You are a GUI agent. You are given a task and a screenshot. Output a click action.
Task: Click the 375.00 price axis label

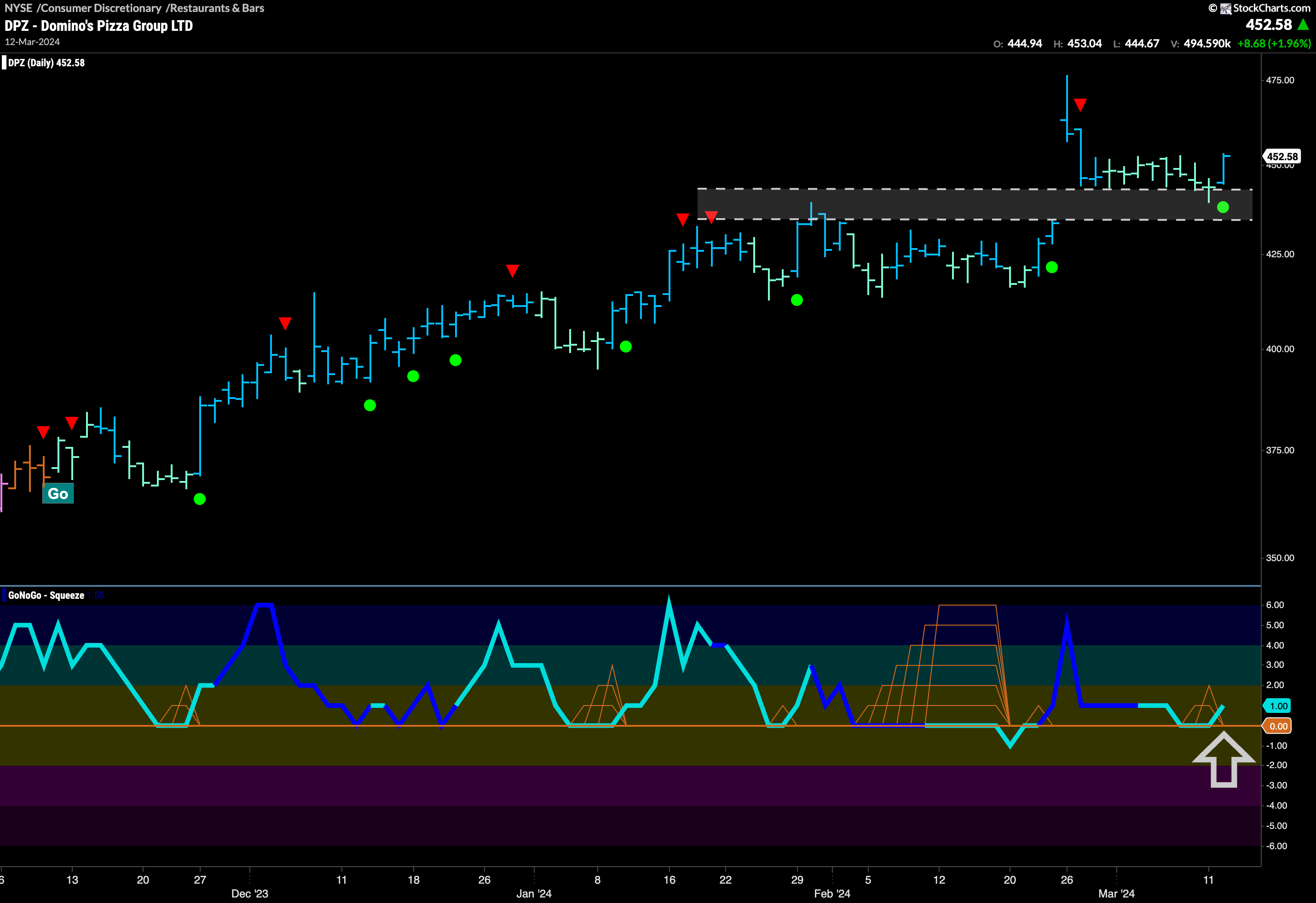[1280, 451]
